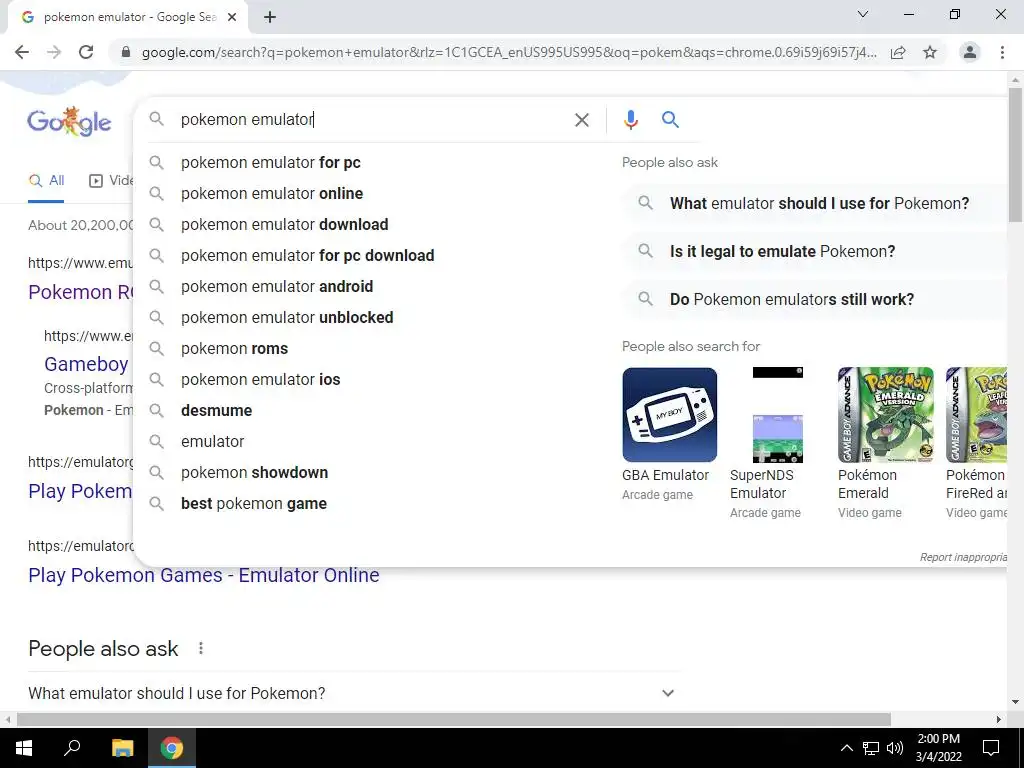
Task: Open the Pokémon FireRed cover thumbnail
Action: coord(976,415)
